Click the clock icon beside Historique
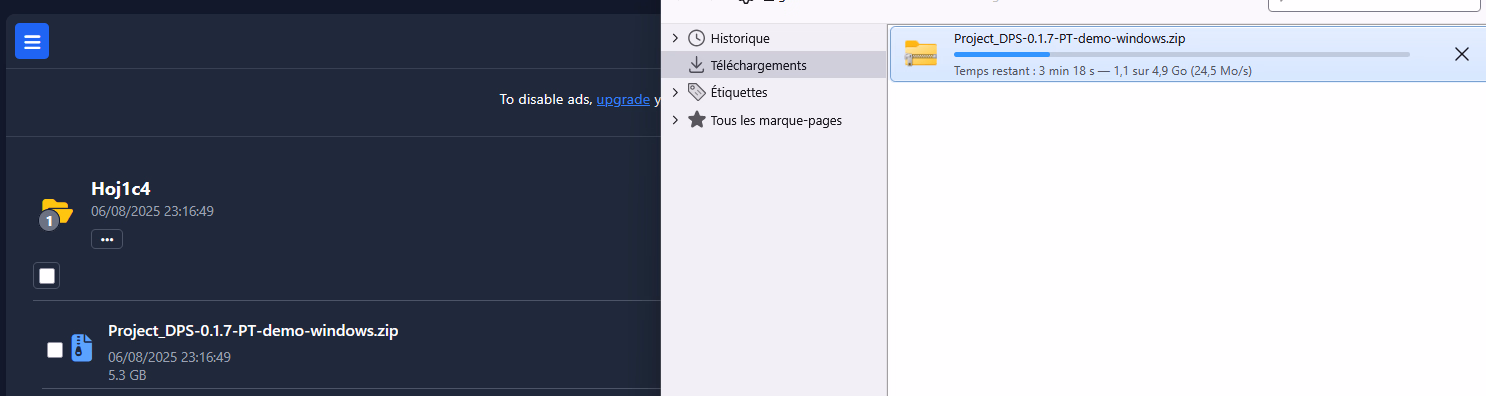The image size is (1486, 396). click(697, 38)
